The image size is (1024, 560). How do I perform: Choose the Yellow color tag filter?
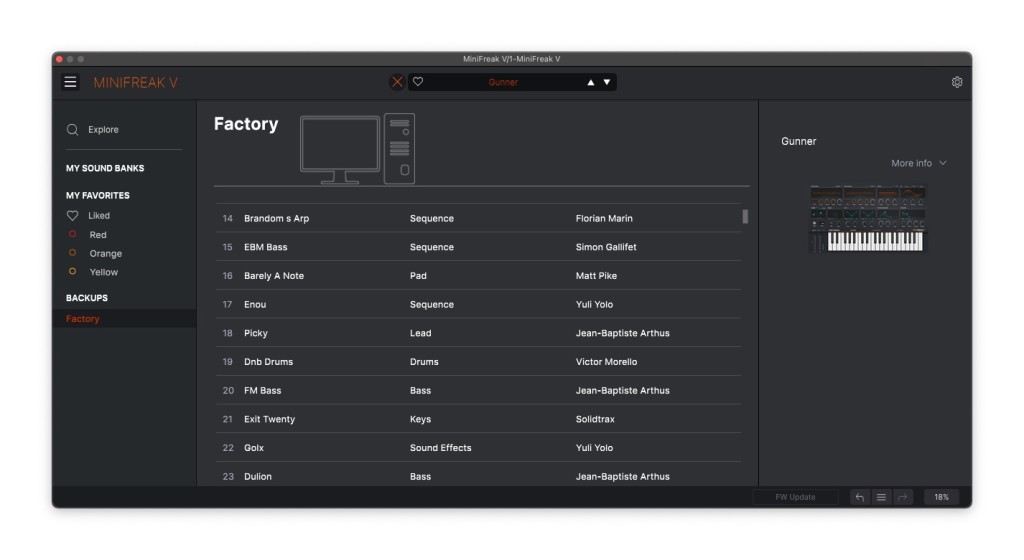[x=72, y=272]
